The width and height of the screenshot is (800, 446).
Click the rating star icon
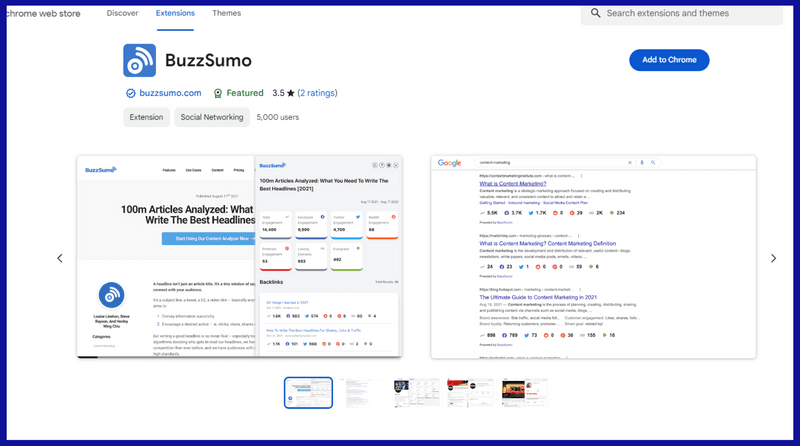[x=291, y=93]
